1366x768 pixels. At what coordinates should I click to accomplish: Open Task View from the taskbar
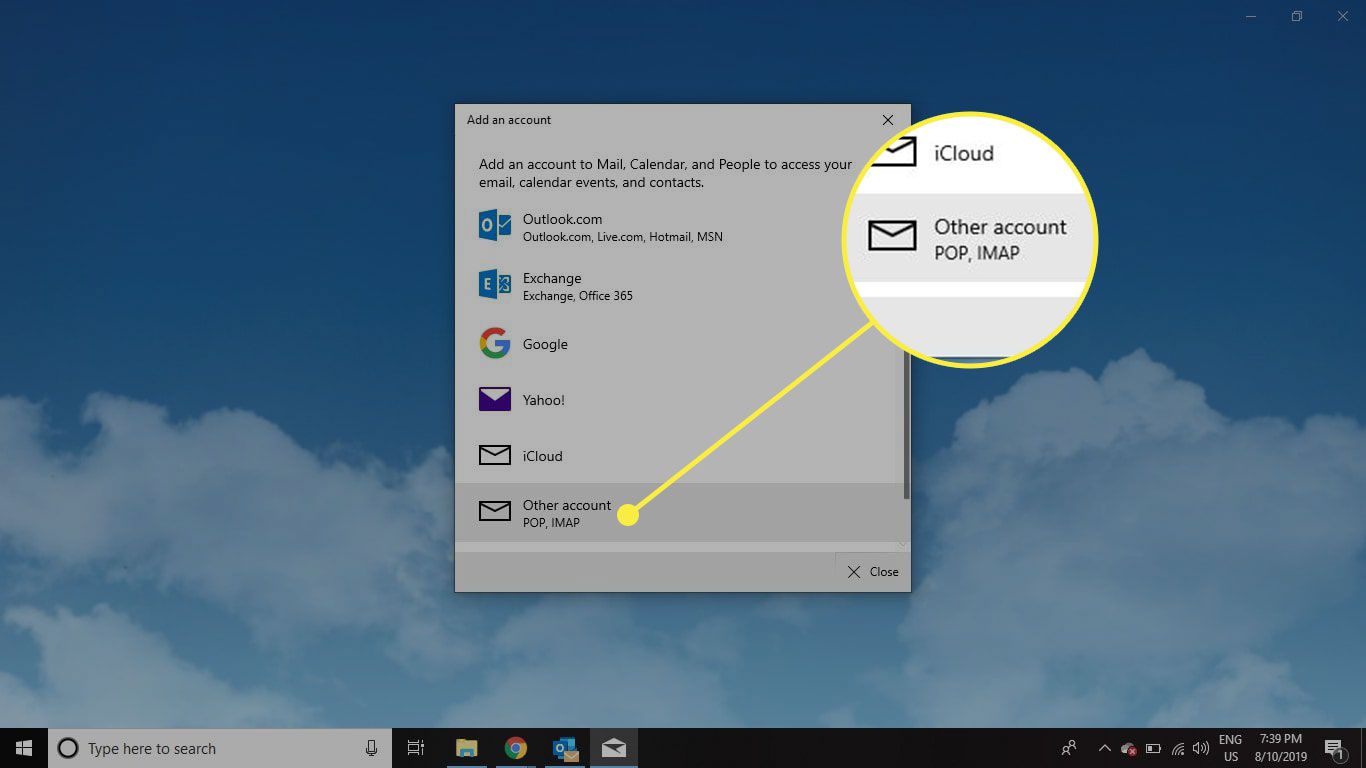pyautogui.click(x=416, y=748)
